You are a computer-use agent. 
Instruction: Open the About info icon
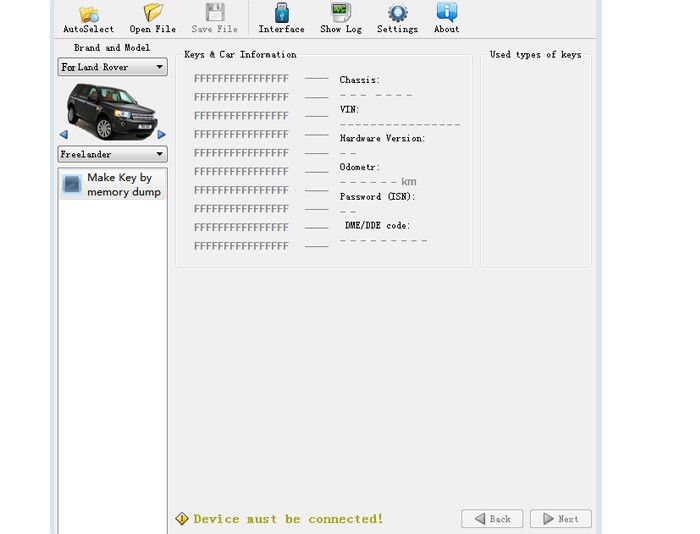point(446,13)
